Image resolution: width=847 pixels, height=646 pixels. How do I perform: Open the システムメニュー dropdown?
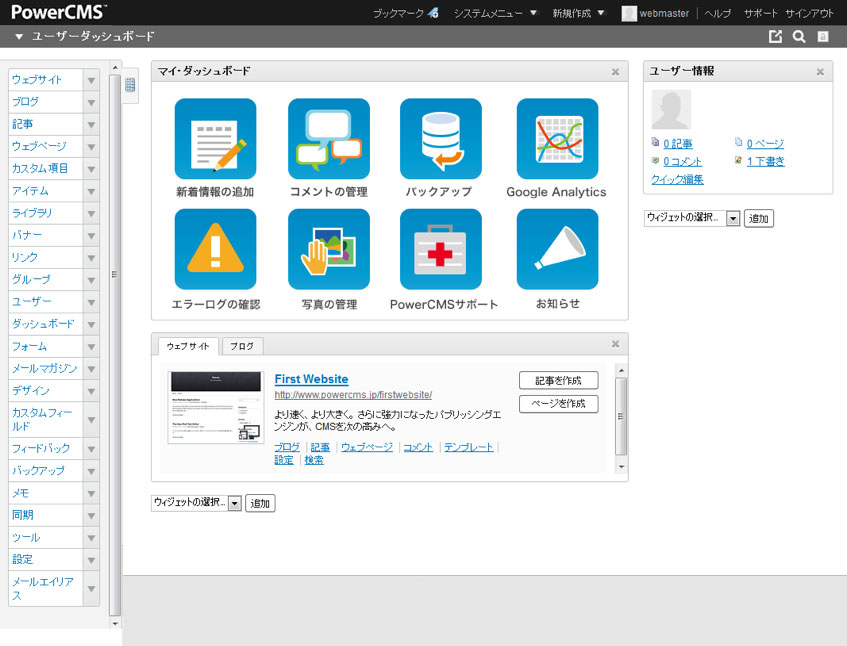tap(495, 13)
